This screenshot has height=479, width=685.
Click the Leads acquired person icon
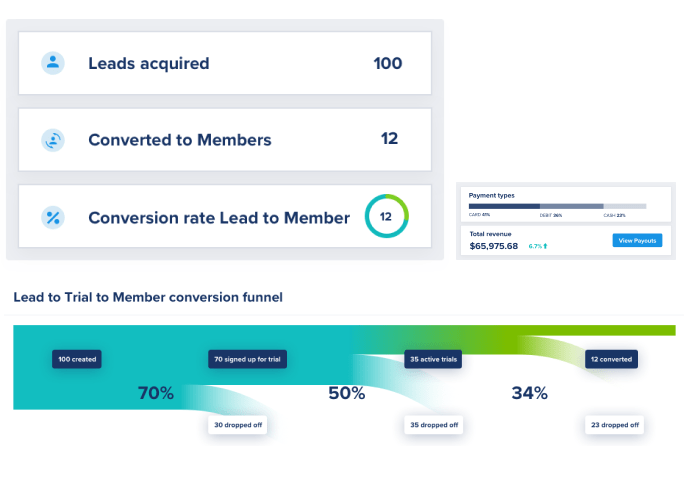click(52, 63)
